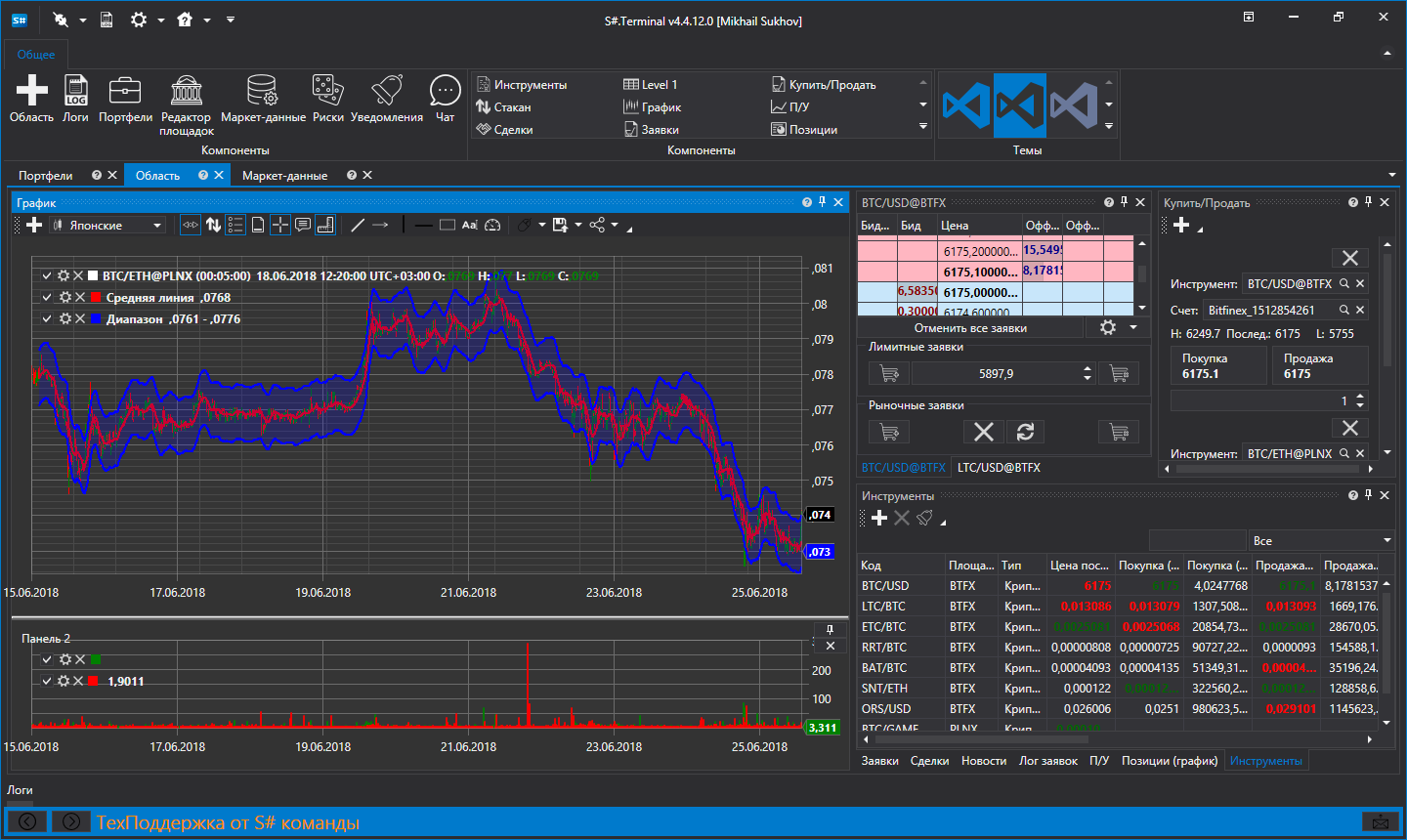1407x840 pixels.
Task: Uncheck the Средняя линия indicator checkbox
Action: [46, 297]
